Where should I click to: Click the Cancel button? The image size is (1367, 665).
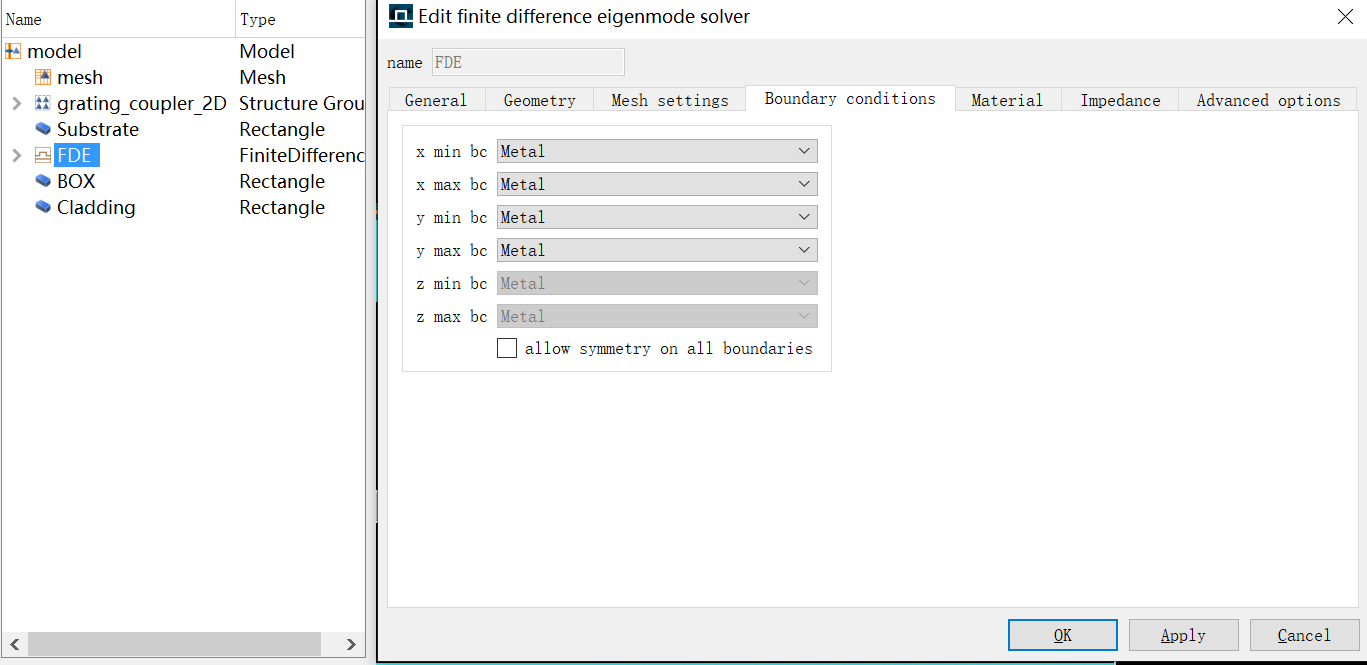[x=1304, y=635]
